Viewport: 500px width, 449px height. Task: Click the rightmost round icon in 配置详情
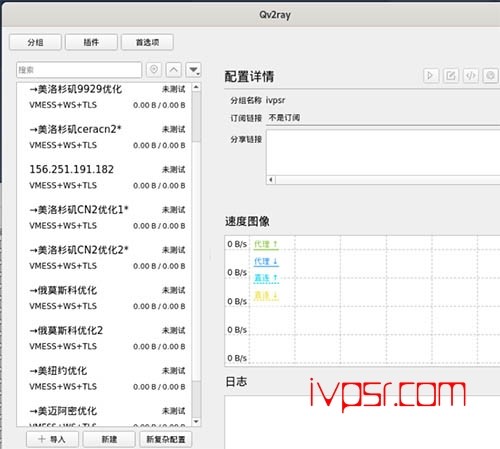click(x=491, y=76)
